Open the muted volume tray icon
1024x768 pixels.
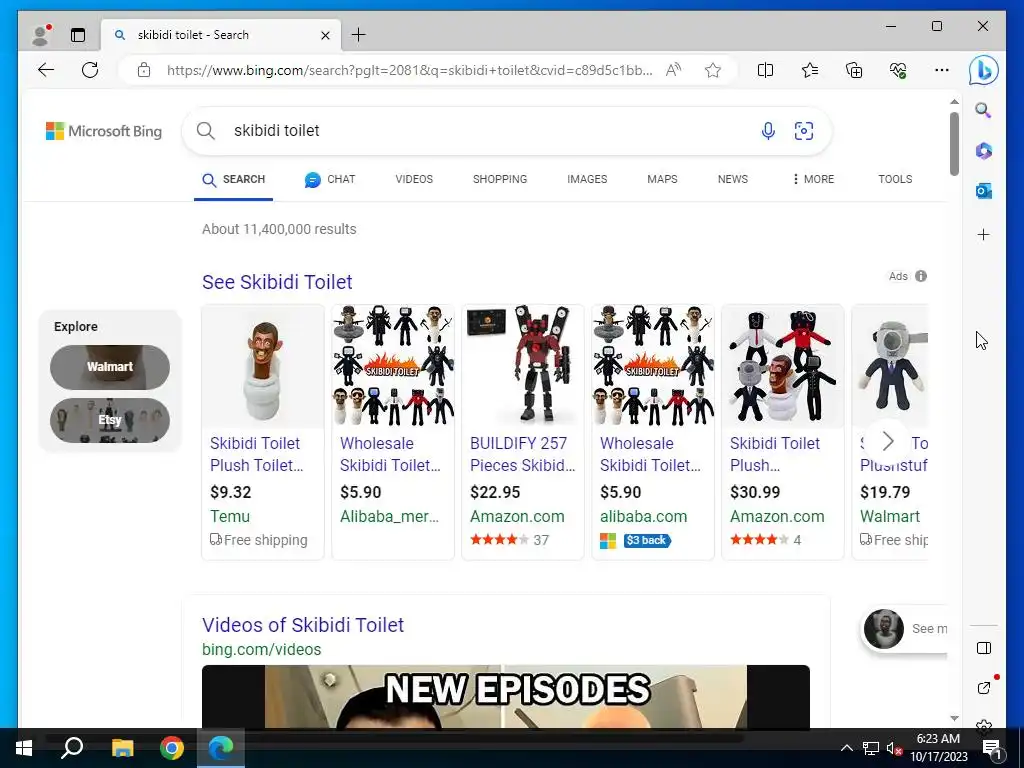(x=894, y=748)
